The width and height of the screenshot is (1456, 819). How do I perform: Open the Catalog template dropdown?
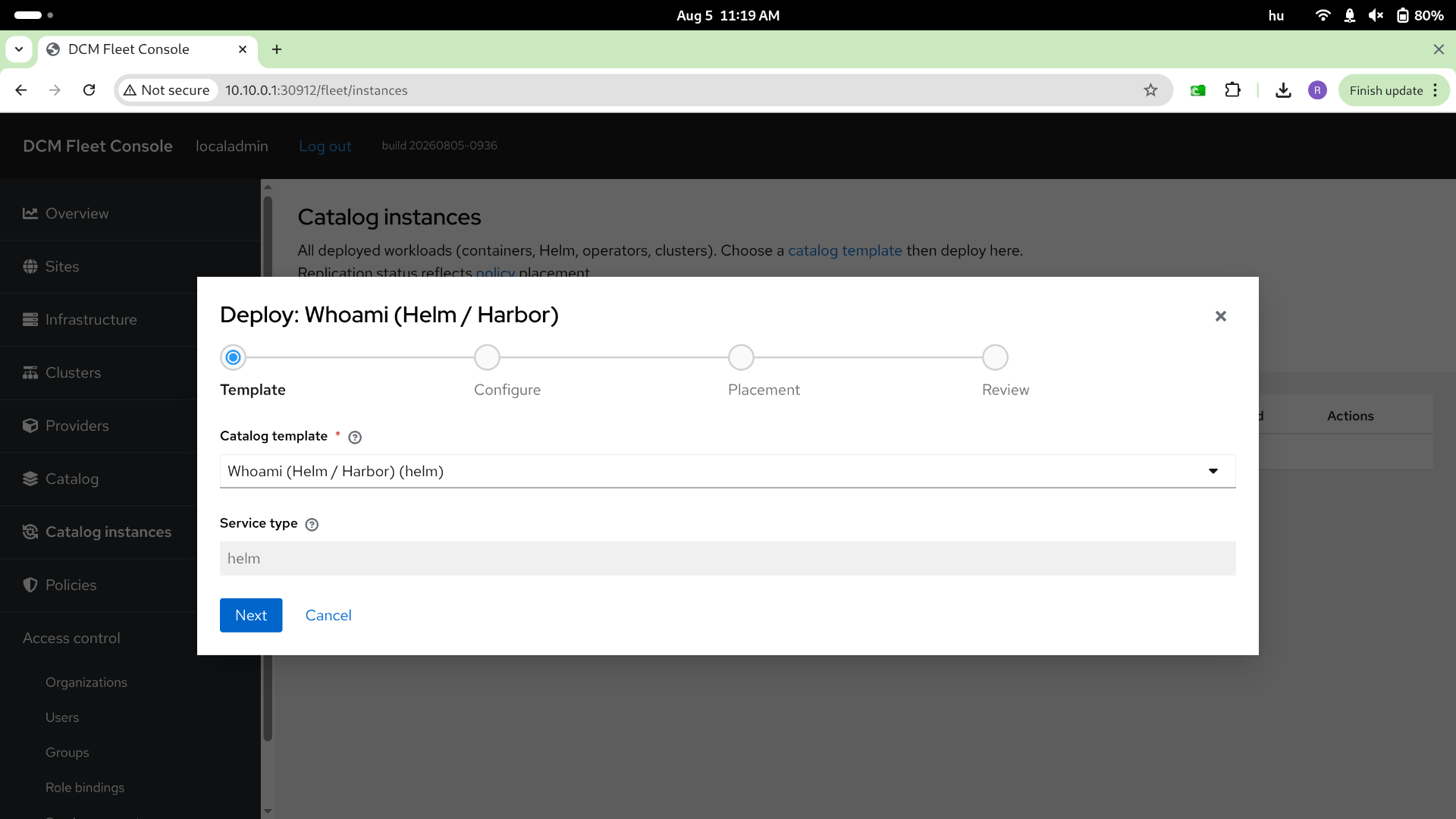728,471
